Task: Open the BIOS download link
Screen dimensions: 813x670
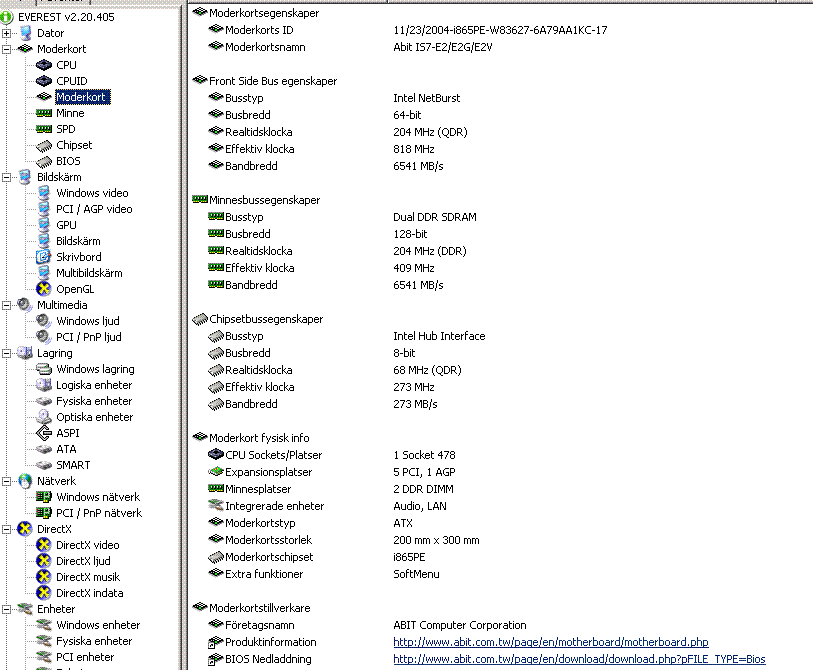Action: [579, 659]
